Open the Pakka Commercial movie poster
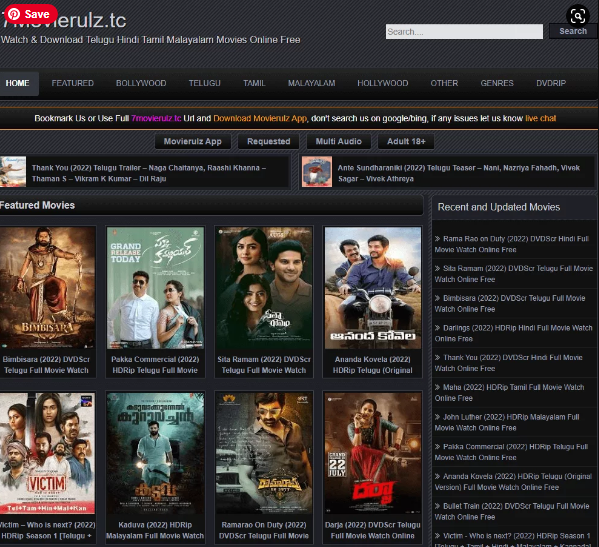 [155, 288]
